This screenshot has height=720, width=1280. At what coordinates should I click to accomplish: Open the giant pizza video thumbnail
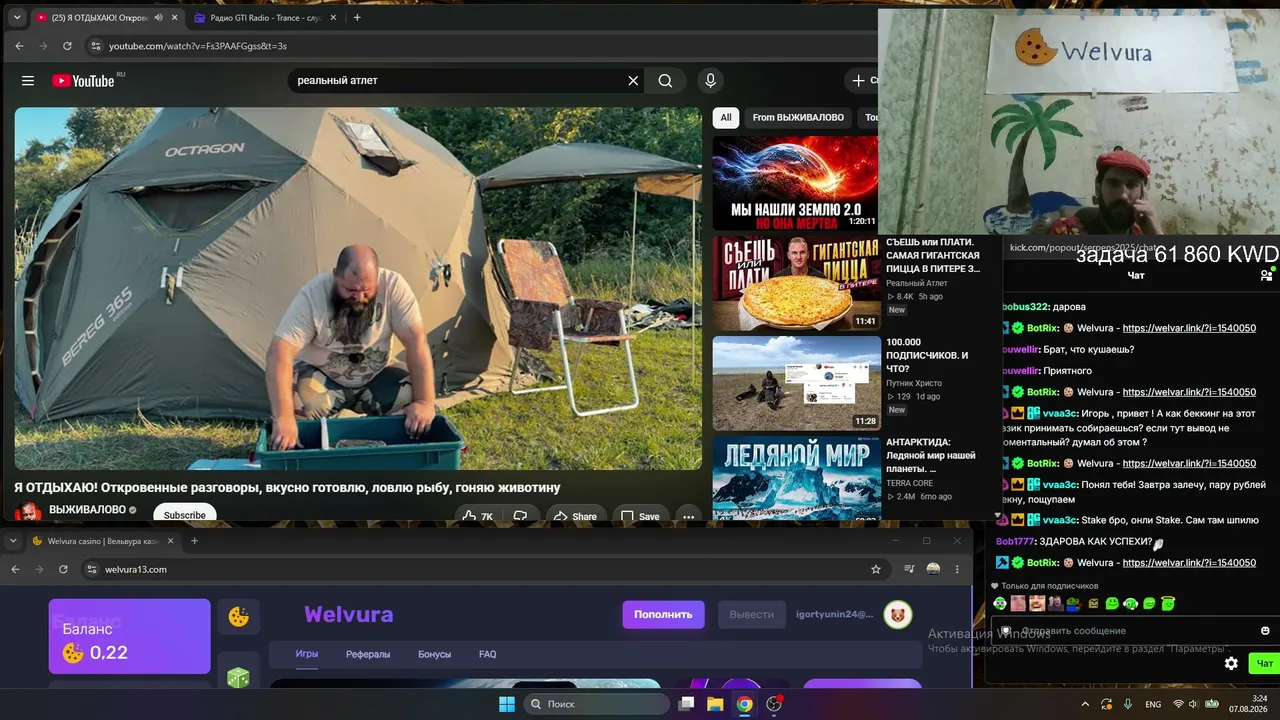pos(796,283)
